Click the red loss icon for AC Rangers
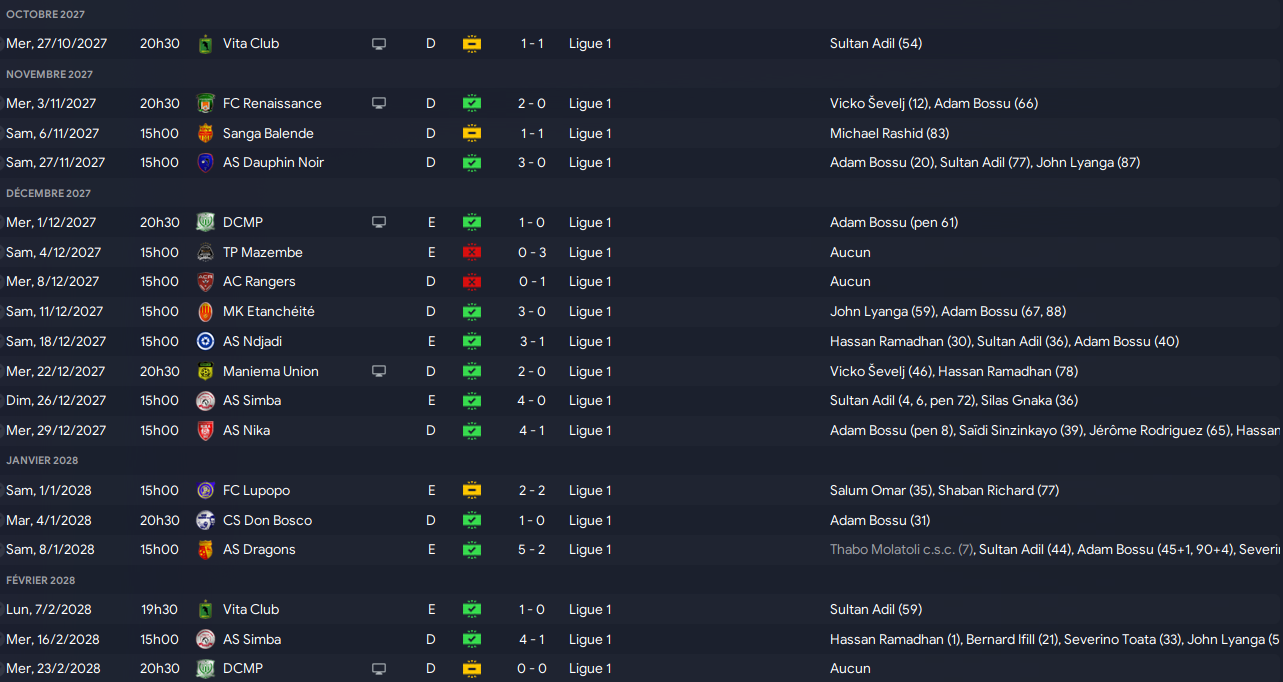 [x=472, y=282]
